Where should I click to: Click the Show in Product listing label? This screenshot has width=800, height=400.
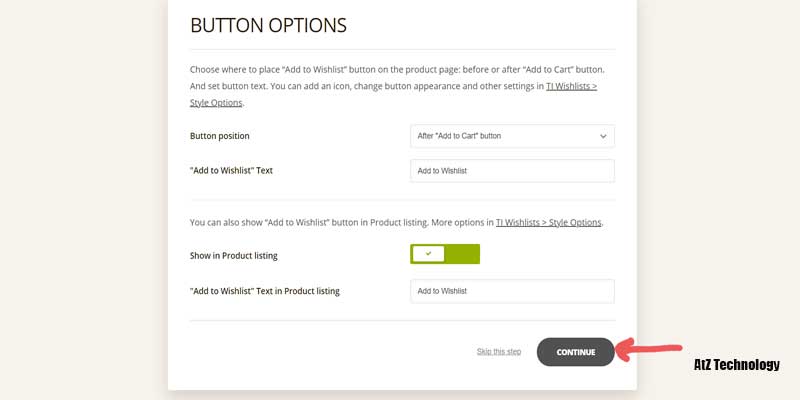(233, 256)
